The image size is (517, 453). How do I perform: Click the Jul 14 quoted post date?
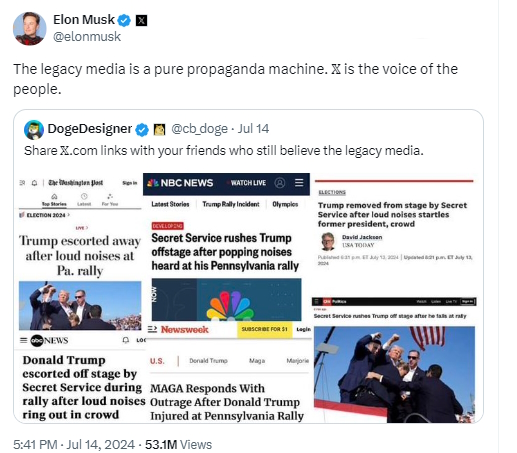pos(253,129)
